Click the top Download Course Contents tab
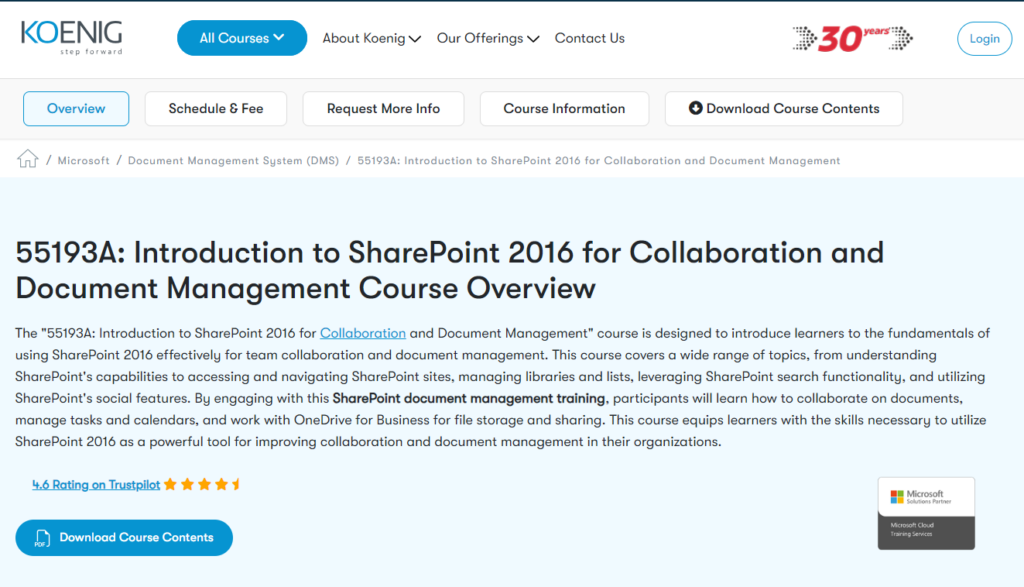The height and width of the screenshot is (587, 1024). click(784, 108)
